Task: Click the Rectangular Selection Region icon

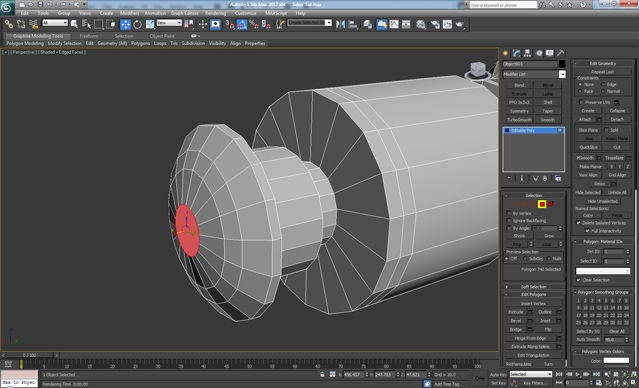Action: click(x=99, y=24)
